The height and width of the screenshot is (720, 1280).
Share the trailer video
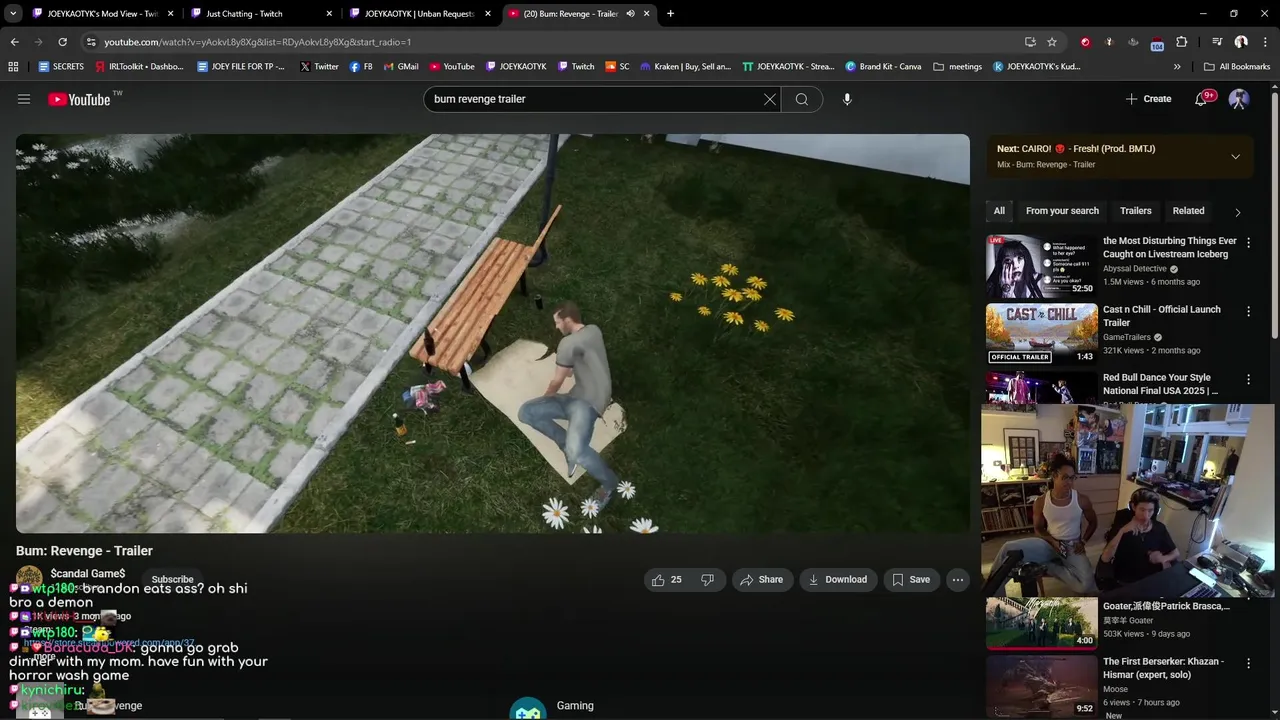click(761, 580)
